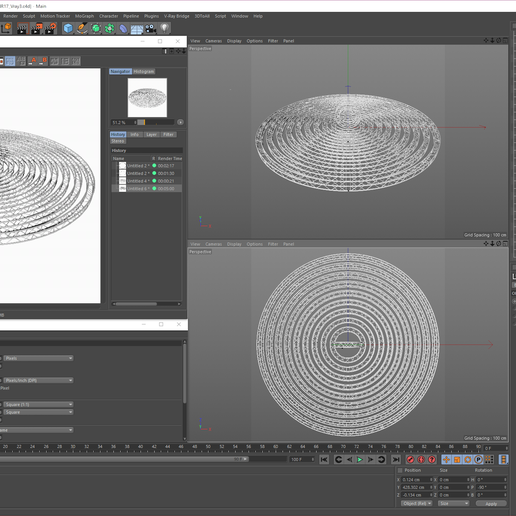Adjust the navigator zoom slider

click(156, 122)
